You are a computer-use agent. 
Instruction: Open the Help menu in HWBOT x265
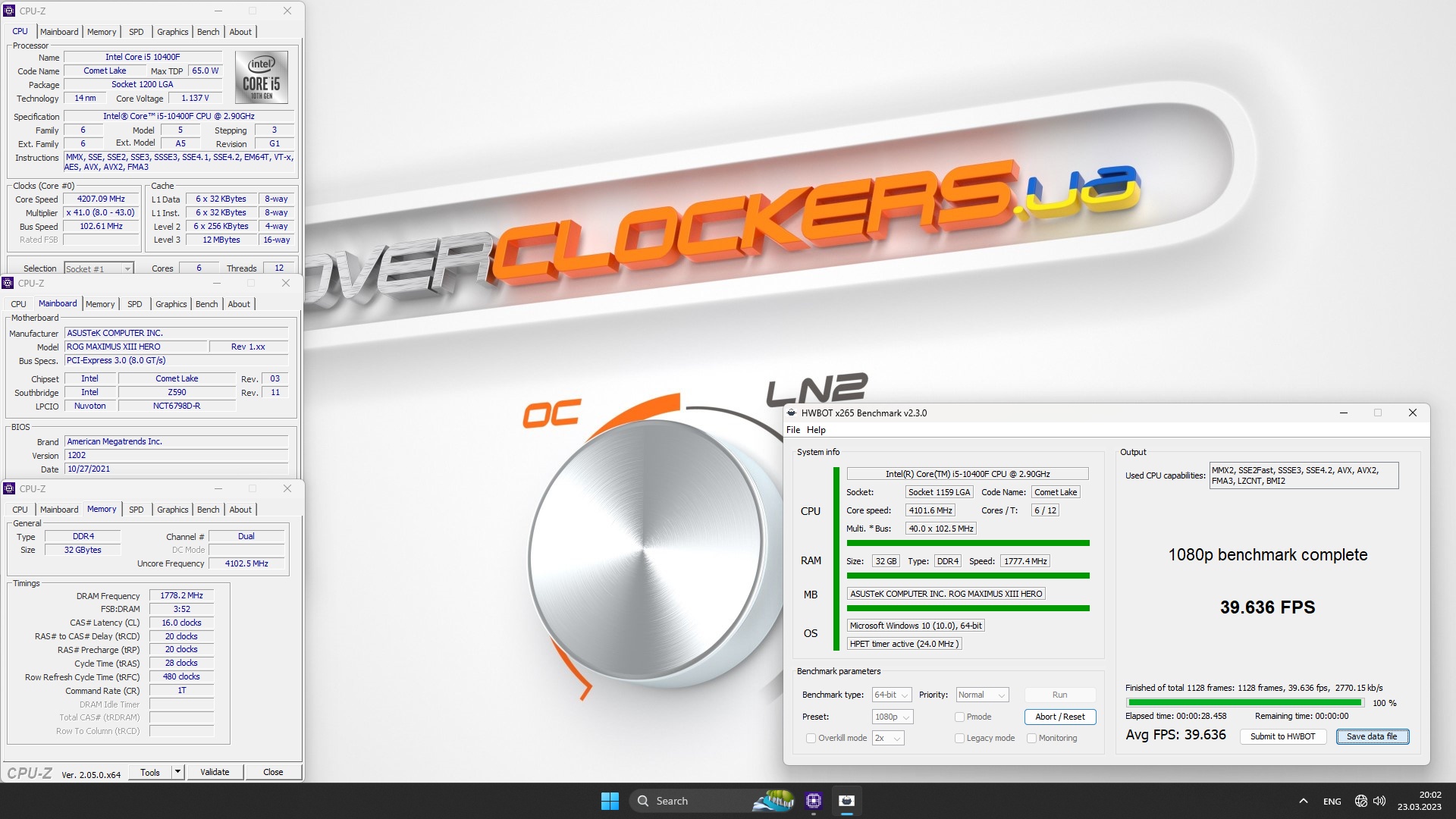pos(816,430)
